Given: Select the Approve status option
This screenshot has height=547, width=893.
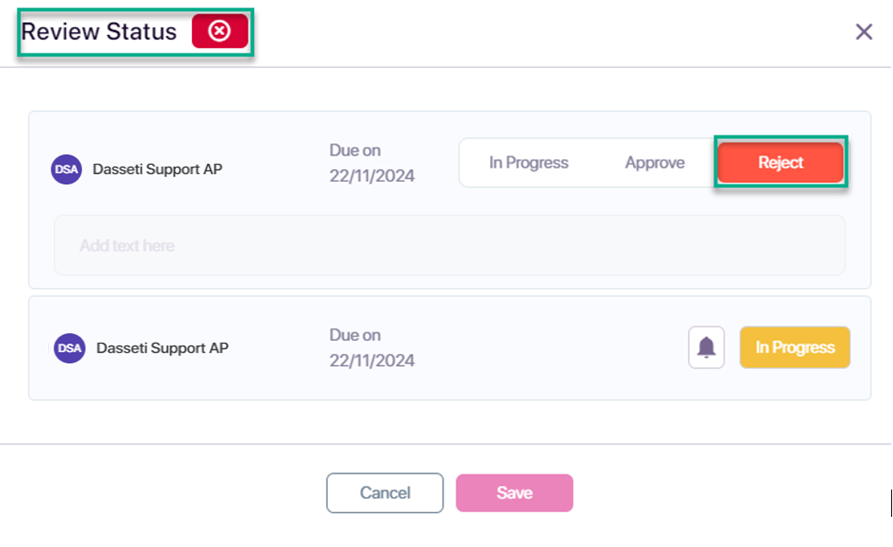Looking at the screenshot, I should tap(655, 162).
